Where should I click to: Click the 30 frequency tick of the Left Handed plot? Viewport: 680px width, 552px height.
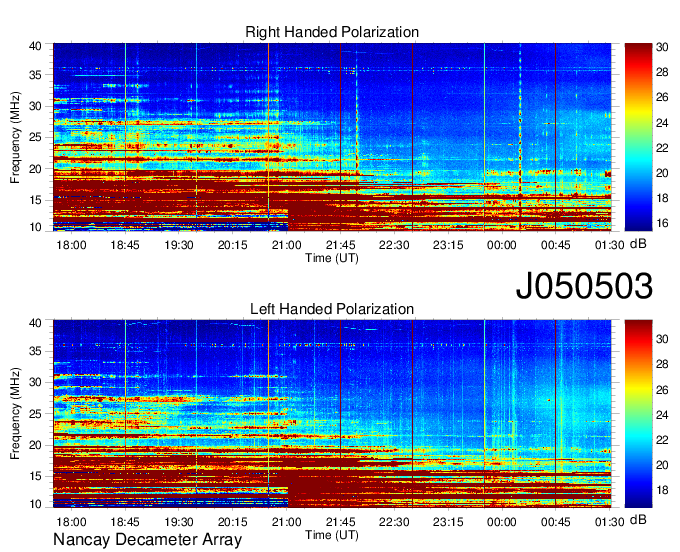36,382
